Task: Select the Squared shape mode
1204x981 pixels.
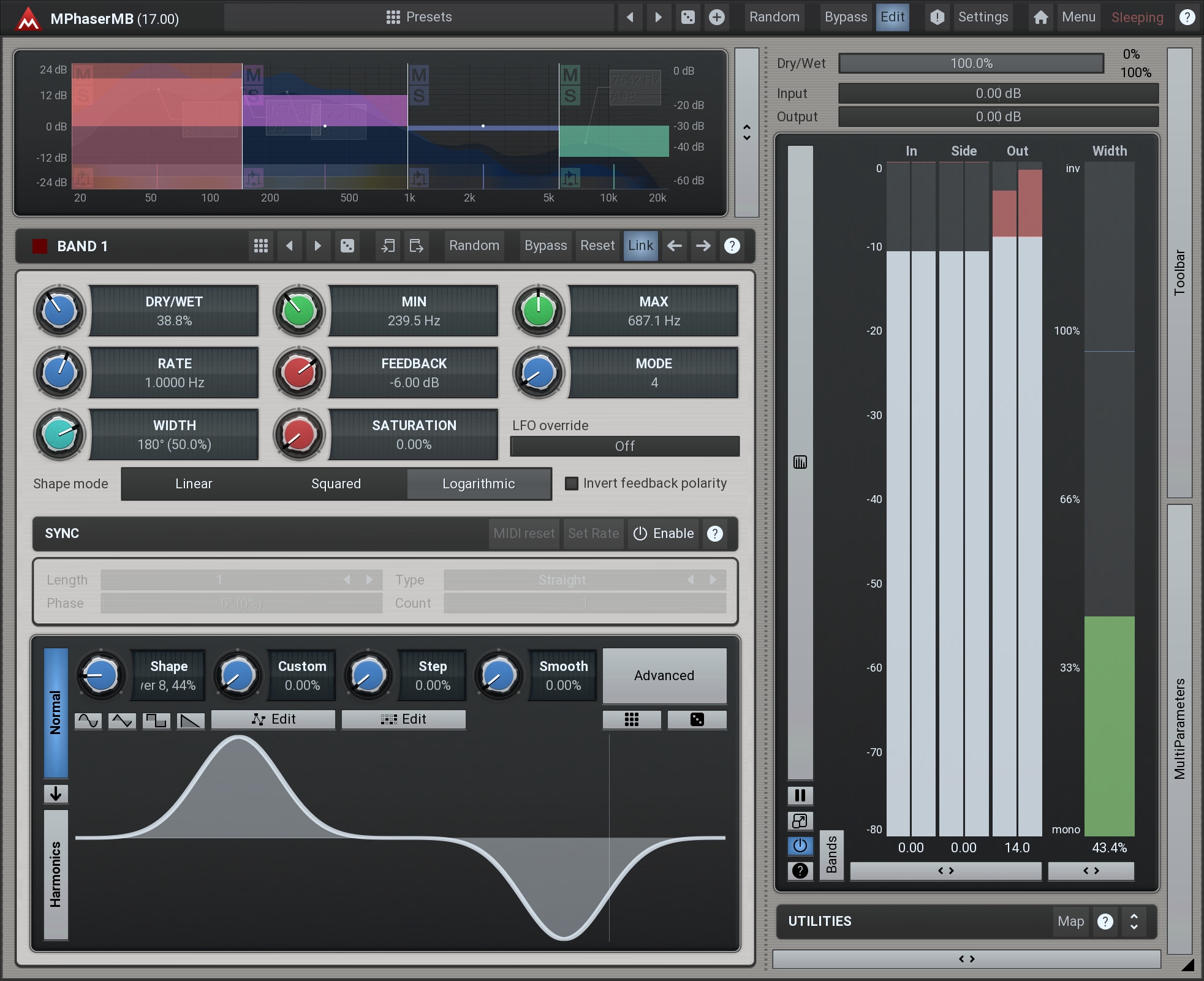Action: [336, 484]
